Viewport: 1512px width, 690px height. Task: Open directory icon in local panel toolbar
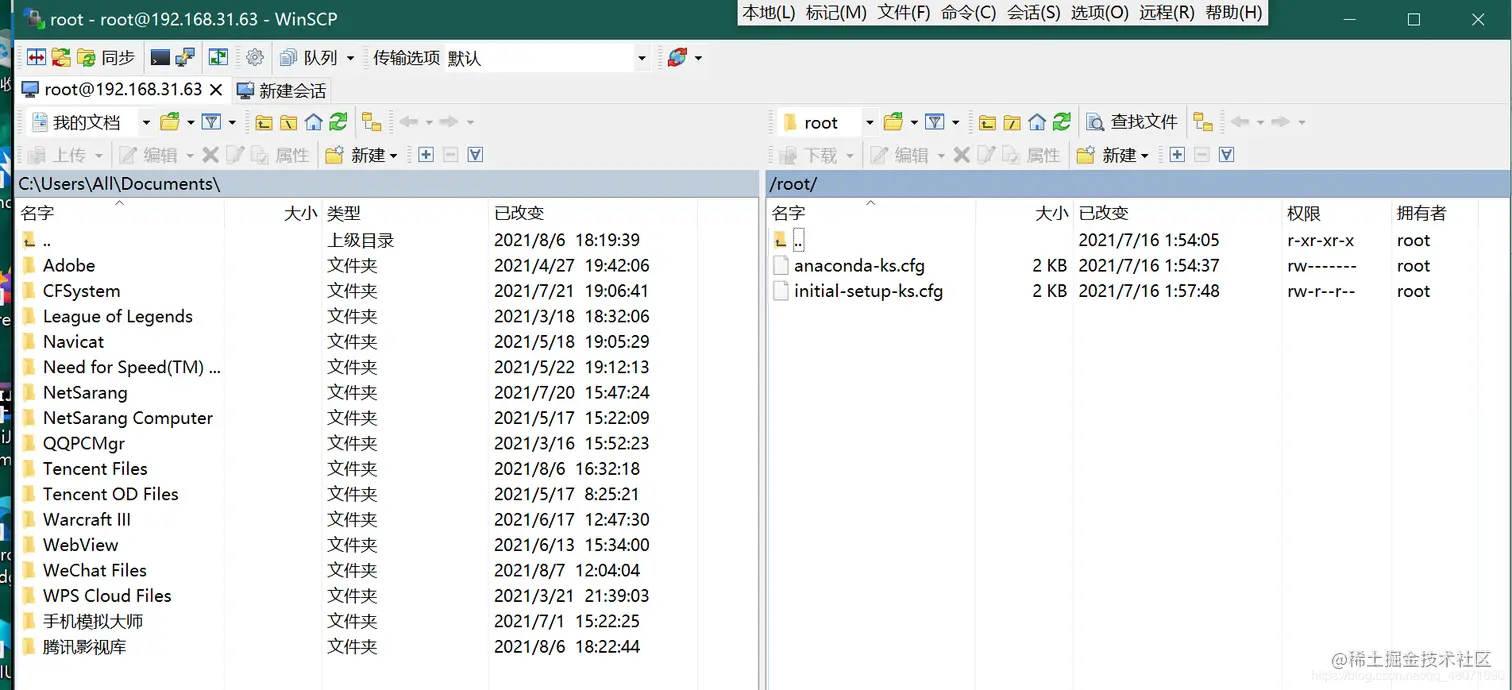170,122
